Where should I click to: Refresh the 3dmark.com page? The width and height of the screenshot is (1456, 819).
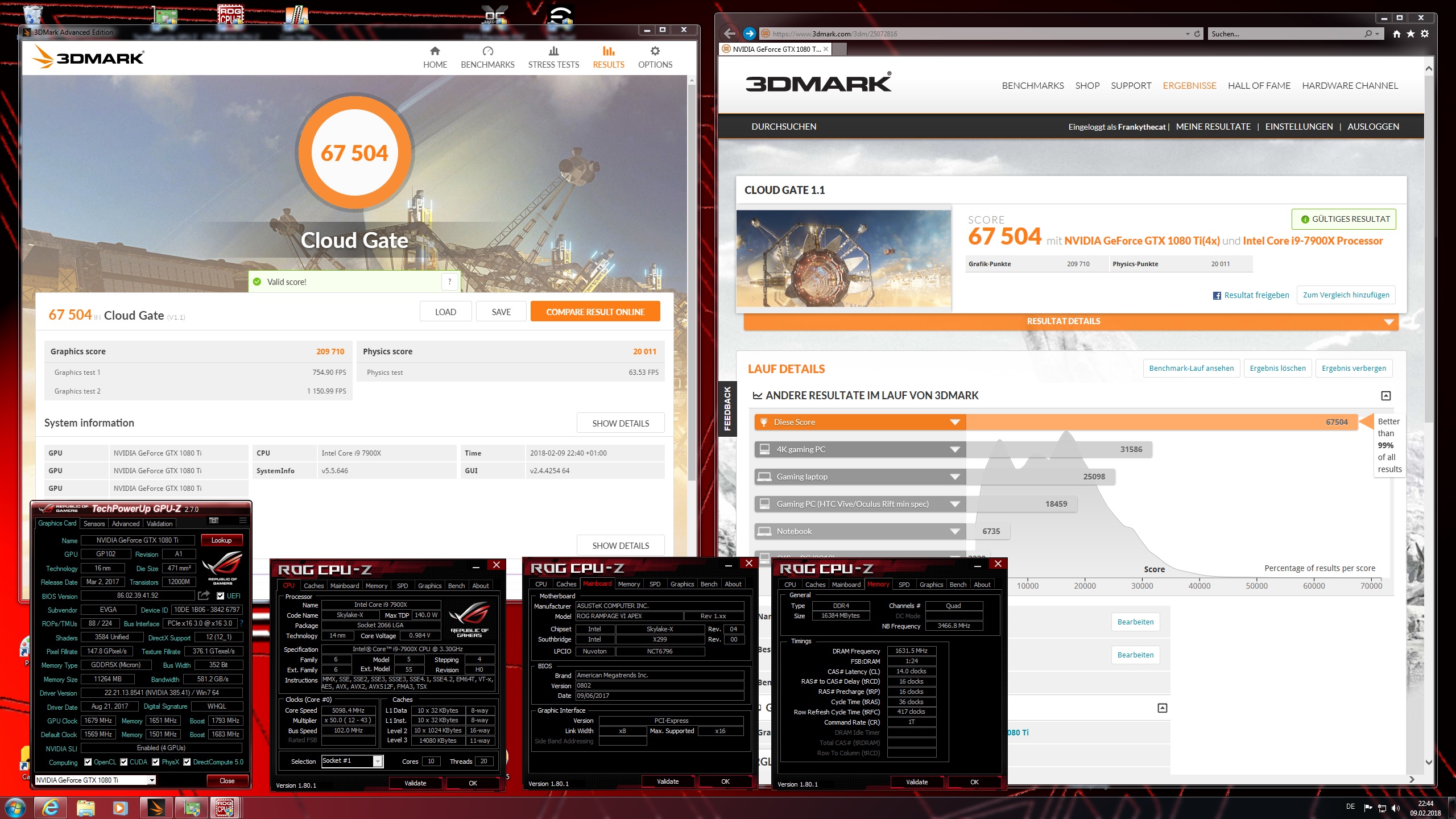pyautogui.click(x=1197, y=34)
